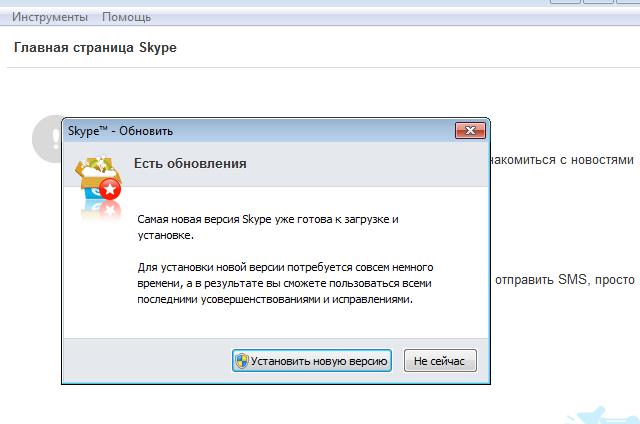Click the paragraph starting with Самая новая версия
This screenshot has height=424, width=640.
click(268, 226)
